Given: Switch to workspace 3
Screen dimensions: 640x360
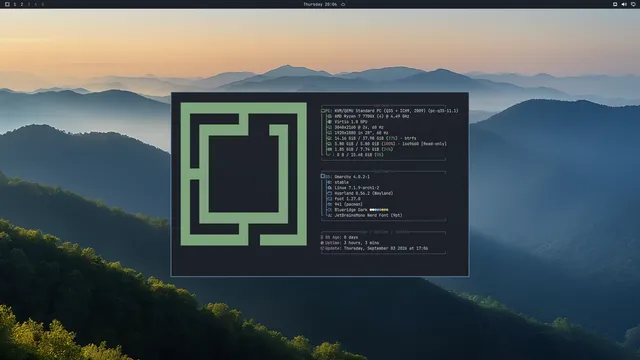Looking at the screenshot, I should tap(29, 4).
